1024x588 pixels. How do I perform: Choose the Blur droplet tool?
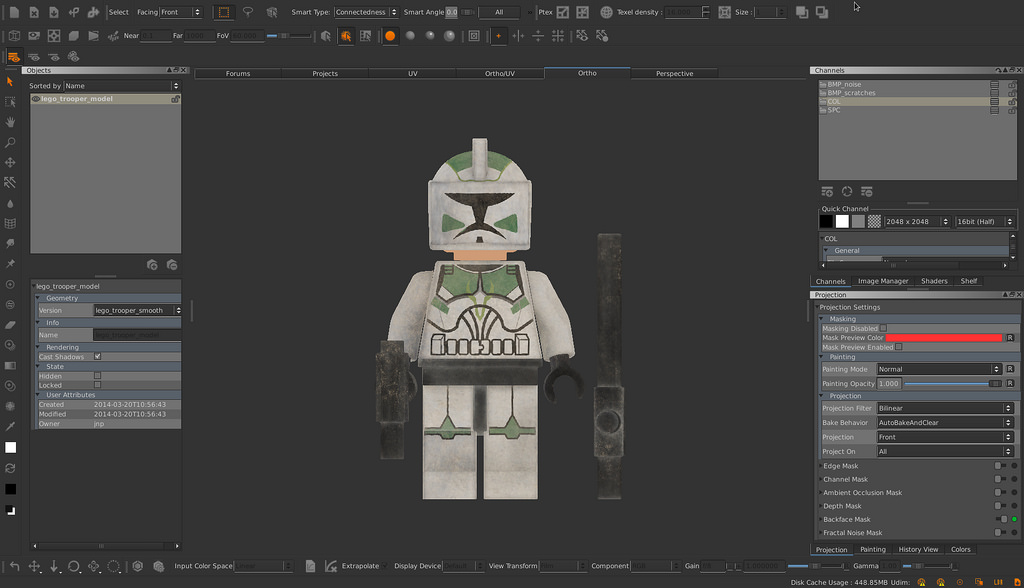pos(10,203)
